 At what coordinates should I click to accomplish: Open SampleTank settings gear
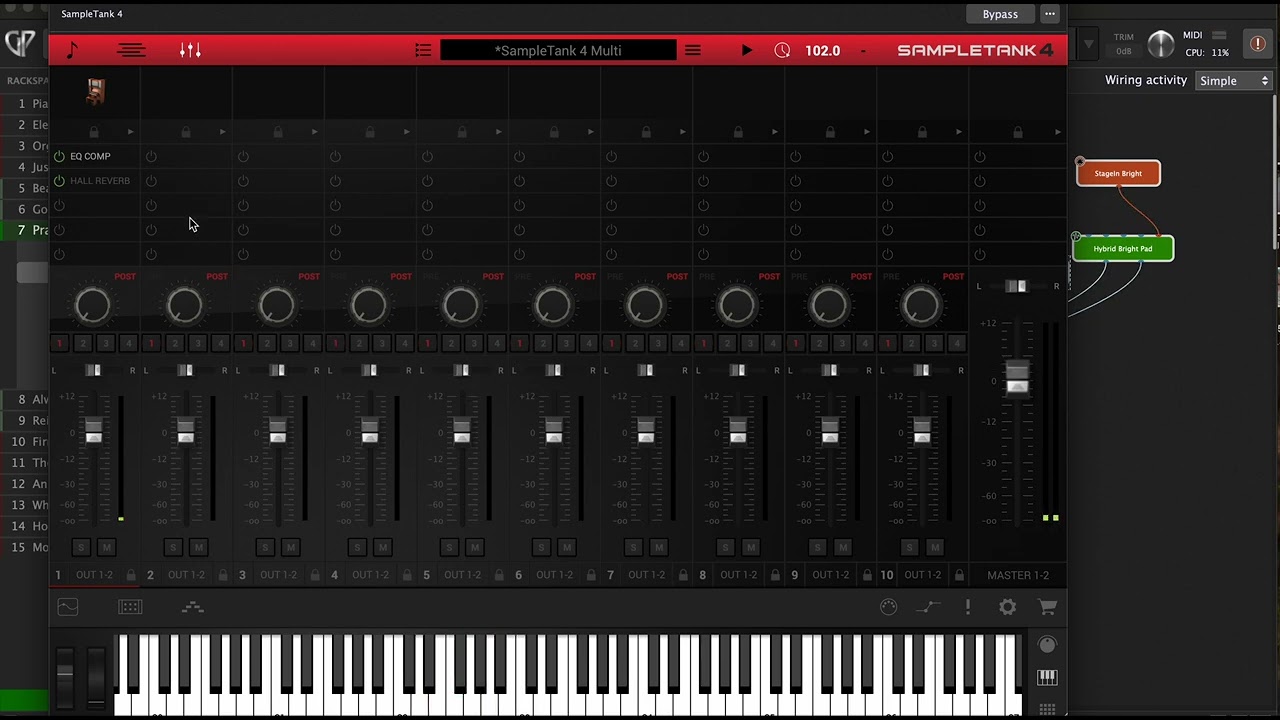pos(1008,607)
